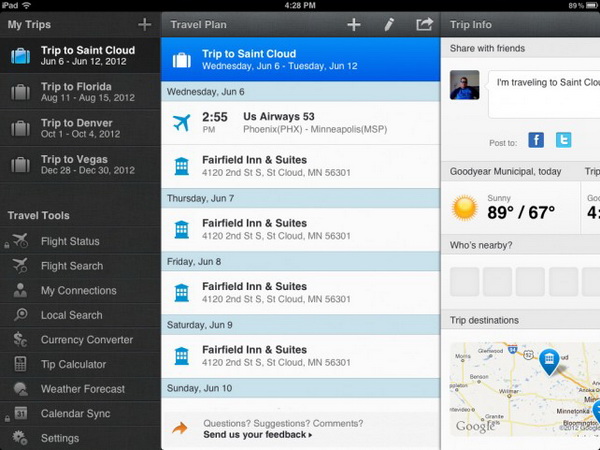The width and height of the screenshot is (600, 450).
Task: Open Trip to Florida
Action: (x=80, y=92)
